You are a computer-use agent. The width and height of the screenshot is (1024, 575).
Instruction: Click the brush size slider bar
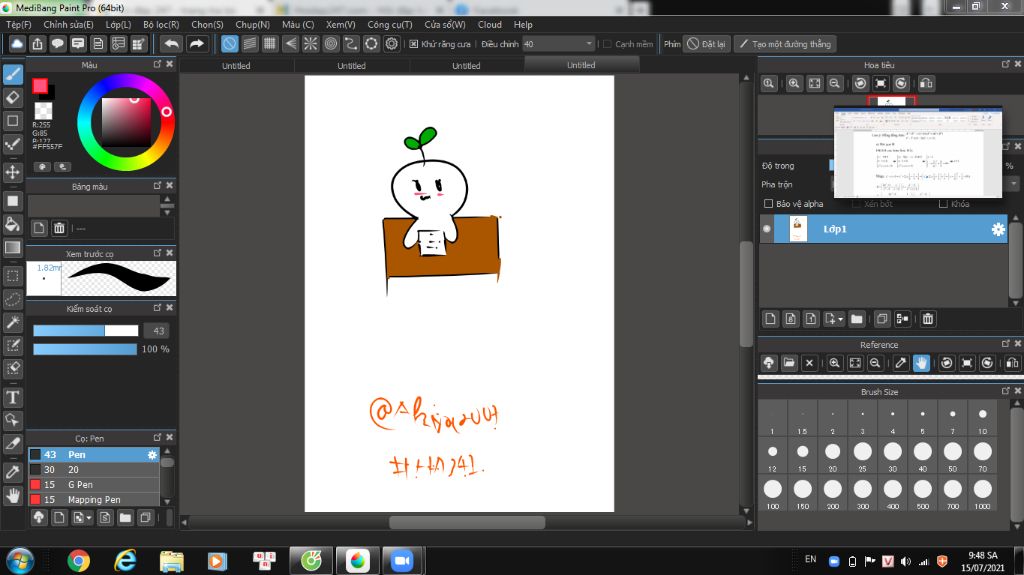click(x=85, y=330)
